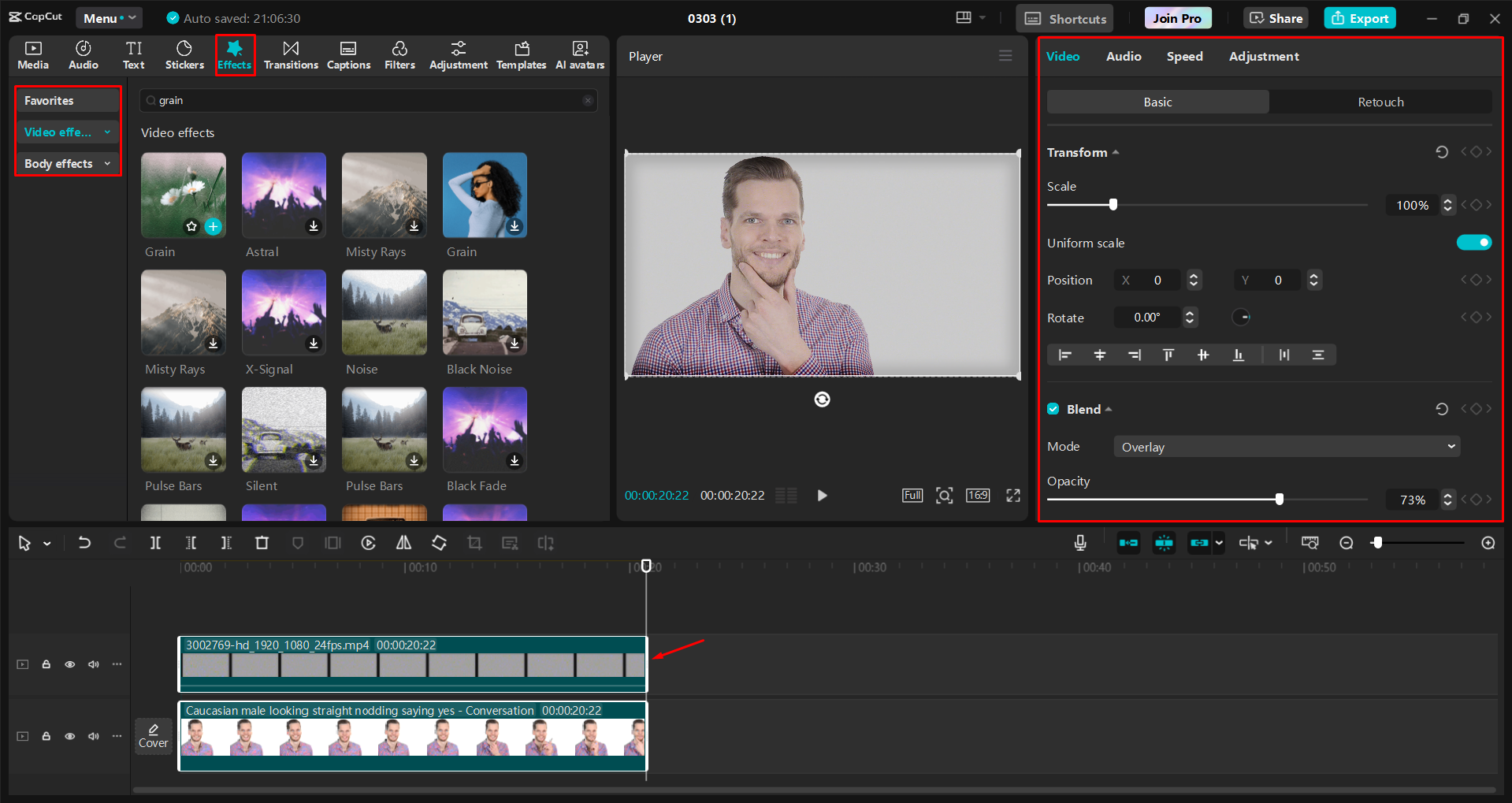
Task: Switch to the Speed tab
Action: (x=1184, y=56)
